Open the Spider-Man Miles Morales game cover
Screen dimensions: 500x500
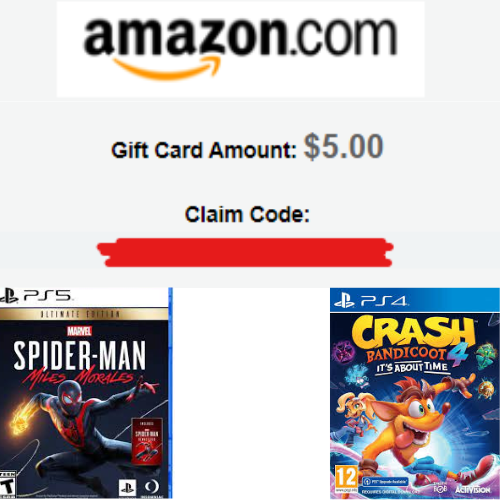(x=86, y=393)
